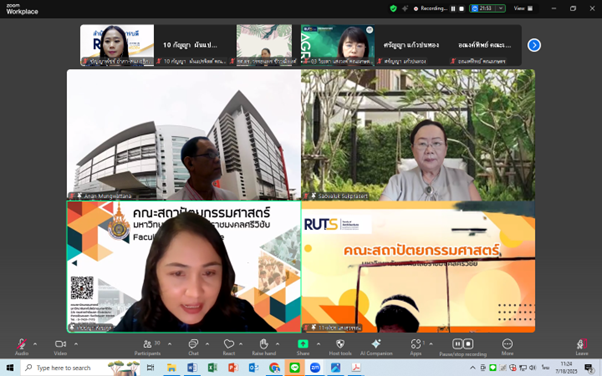Open the More menu
Screen dimensions: 602x376
coord(507,344)
